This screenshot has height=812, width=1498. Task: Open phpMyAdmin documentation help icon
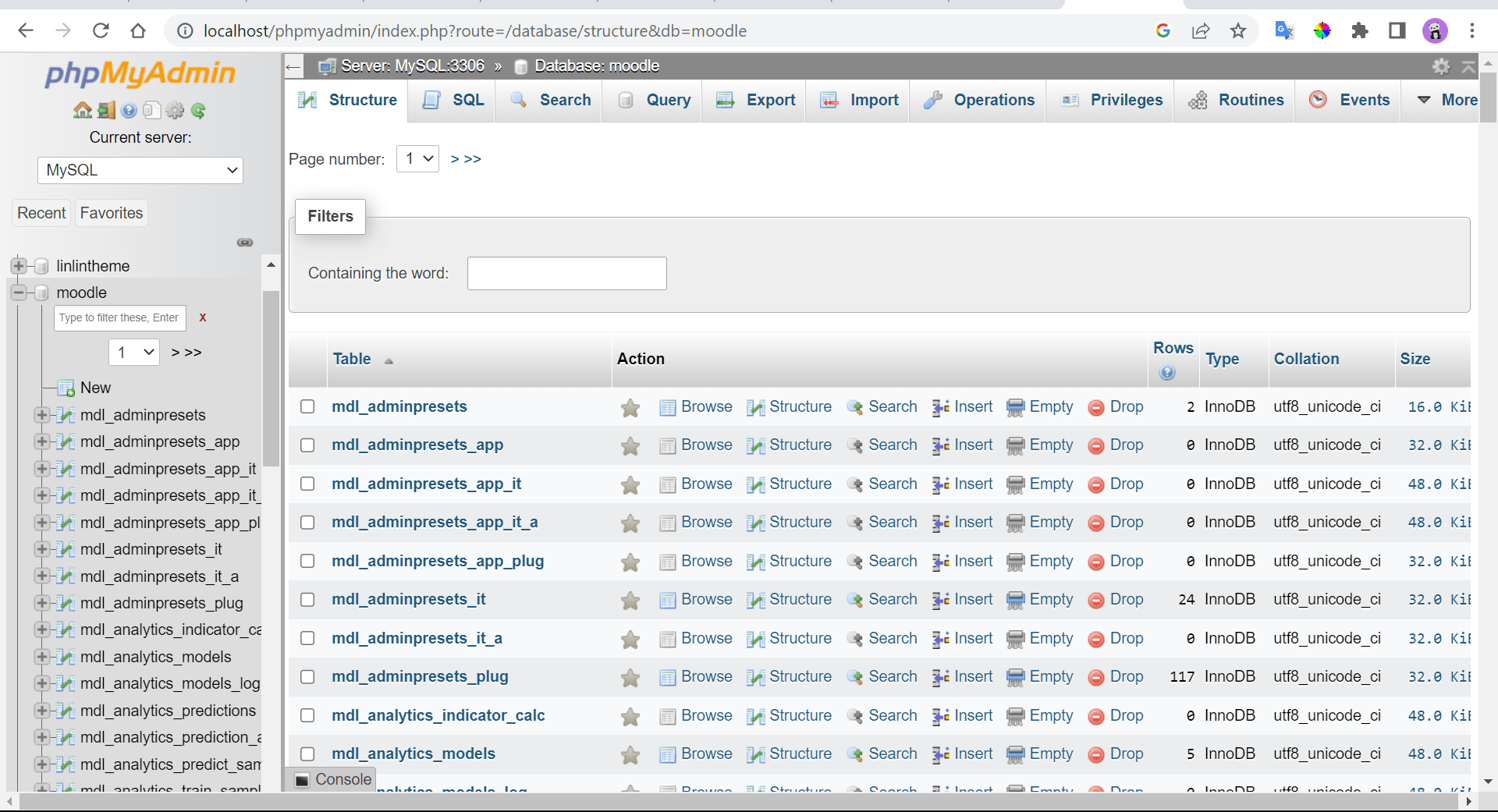tap(130, 111)
